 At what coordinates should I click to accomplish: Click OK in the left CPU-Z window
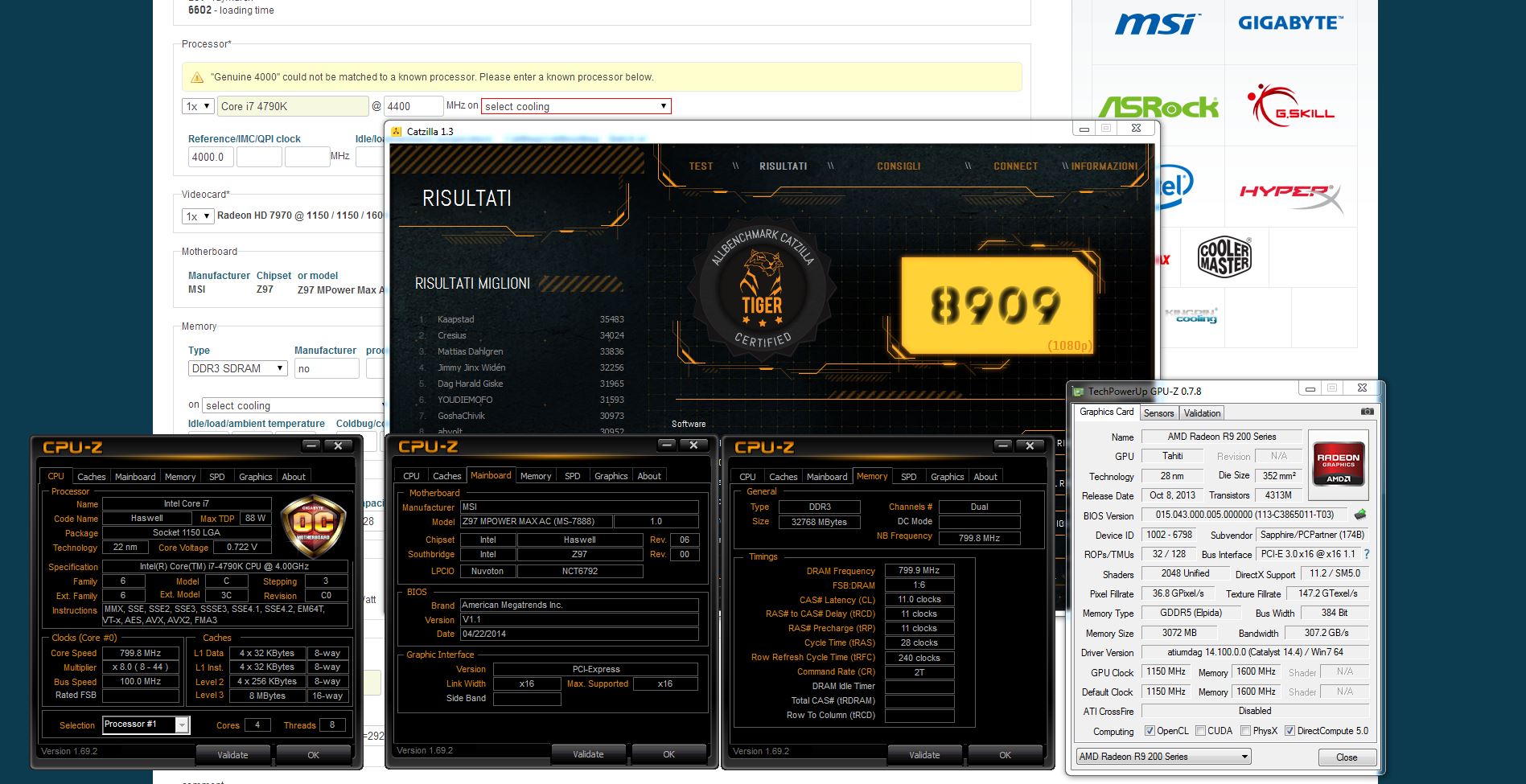coord(314,755)
